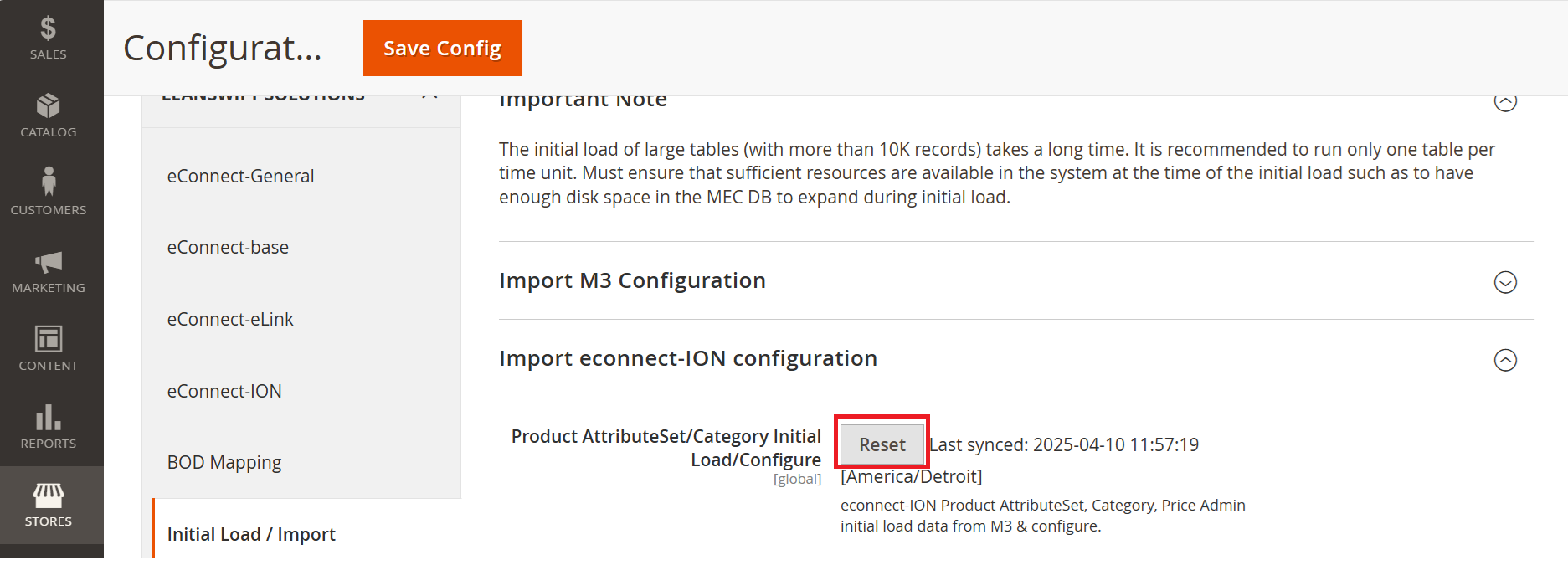1568x565 pixels.
Task: Open the Stores sidebar icon
Action: click(x=48, y=503)
